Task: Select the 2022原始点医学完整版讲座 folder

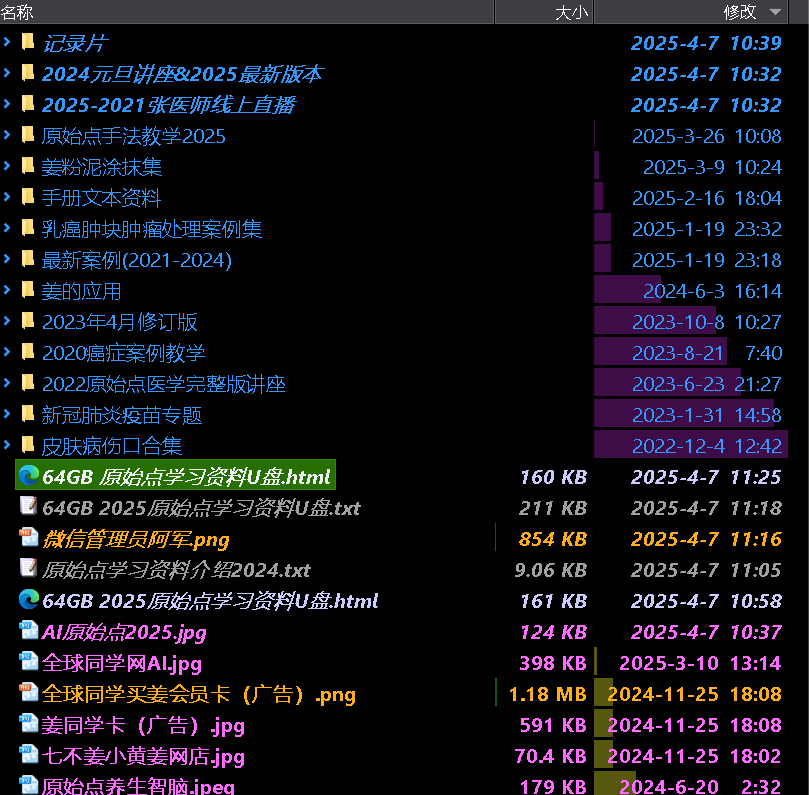Action: (164, 383)
